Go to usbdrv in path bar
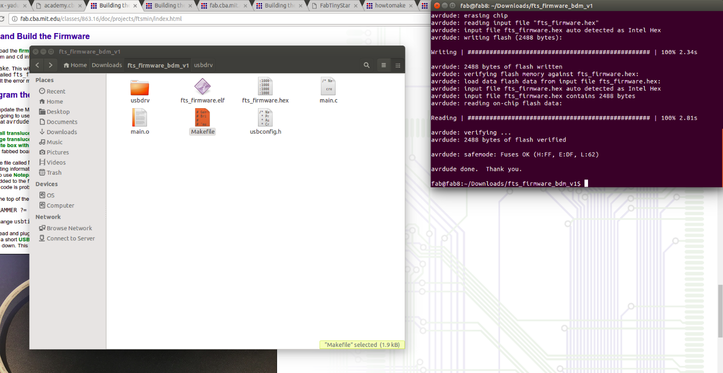The height and width of the screenshot is (373, 723). click(203, 65)
